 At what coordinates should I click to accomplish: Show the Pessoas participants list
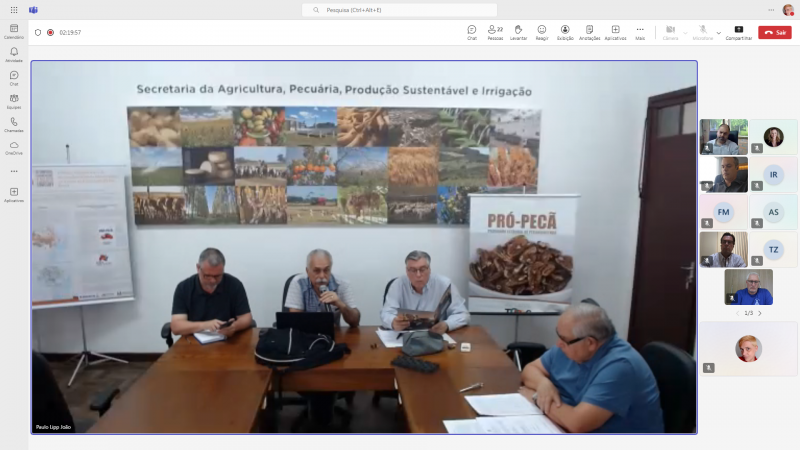point(495,32)
